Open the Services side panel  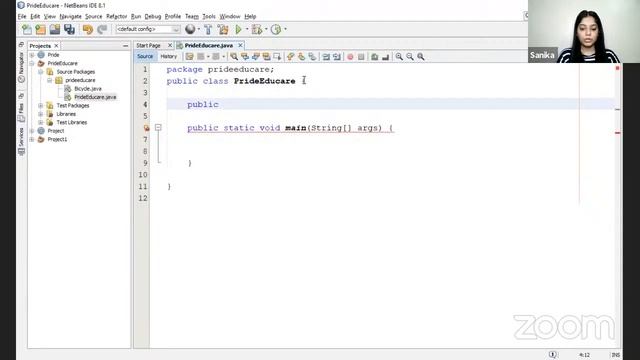[x=21, y=141]
